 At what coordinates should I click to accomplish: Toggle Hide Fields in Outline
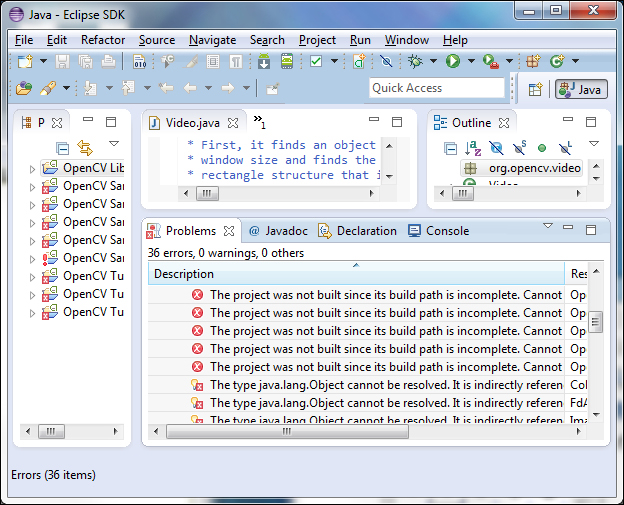(x=496, y=148)
